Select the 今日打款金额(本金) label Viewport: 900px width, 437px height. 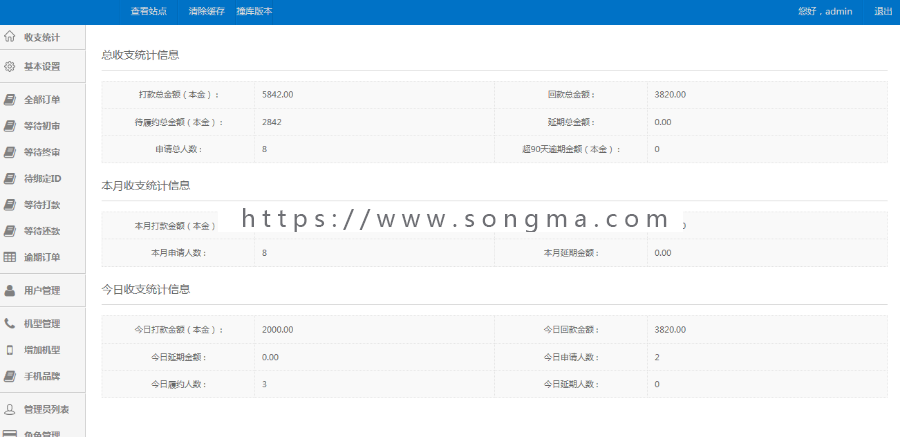pos(179,330)
